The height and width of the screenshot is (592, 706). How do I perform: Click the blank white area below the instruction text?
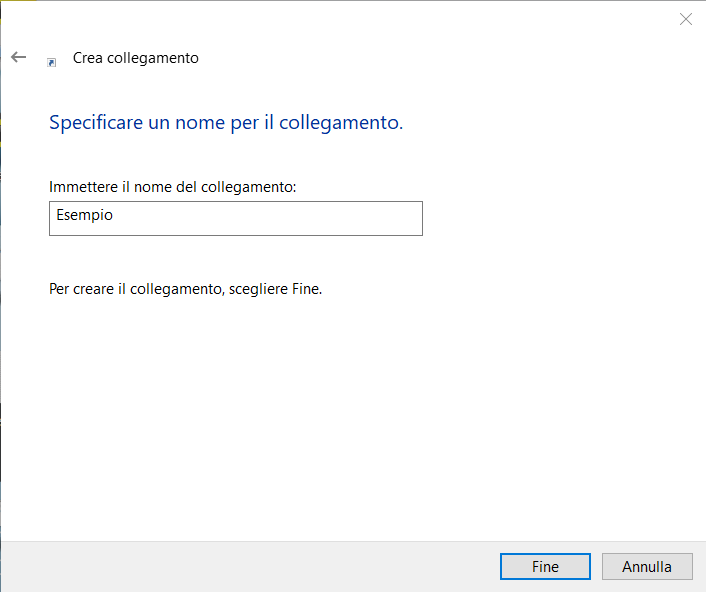pos(350,420)
